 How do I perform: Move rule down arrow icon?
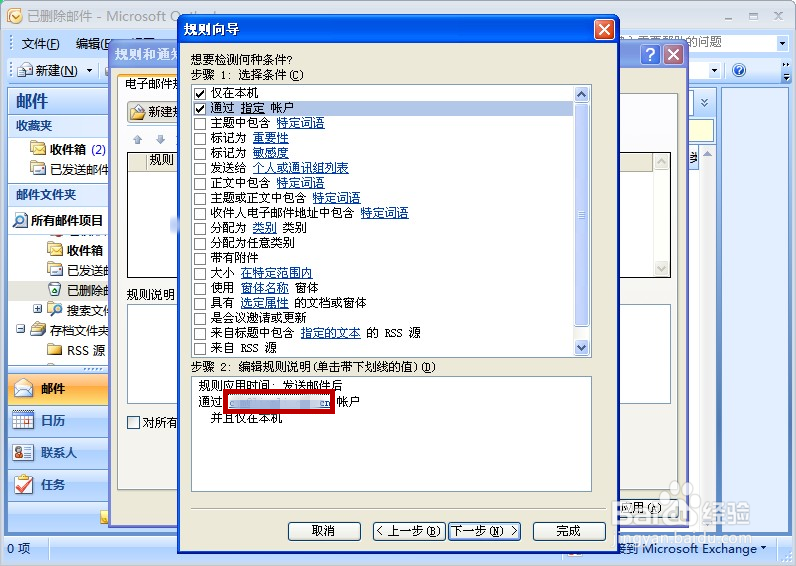pyautogui.click(x=160, y=140)
